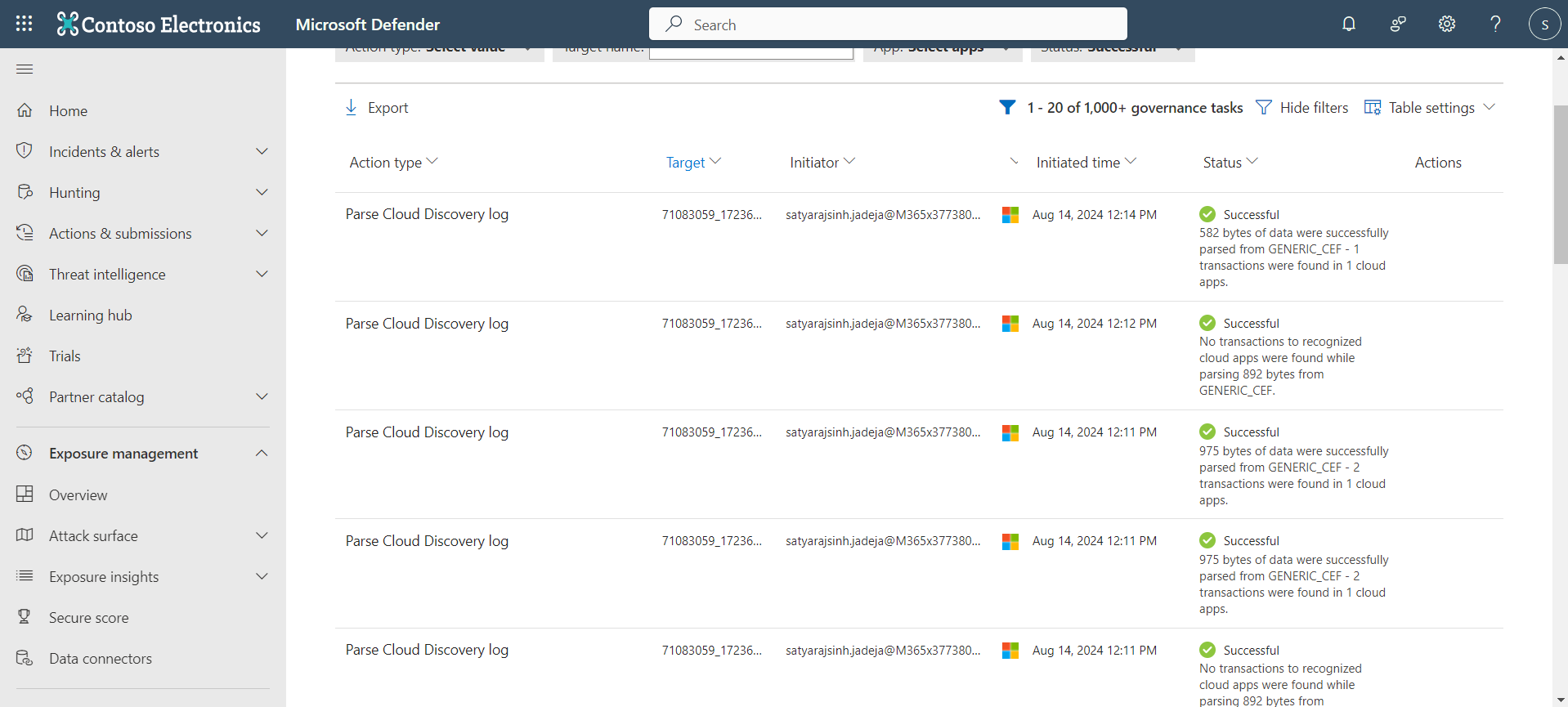
Task: Click the scrollbar down arrow
Action: (x=1560, y=700)
